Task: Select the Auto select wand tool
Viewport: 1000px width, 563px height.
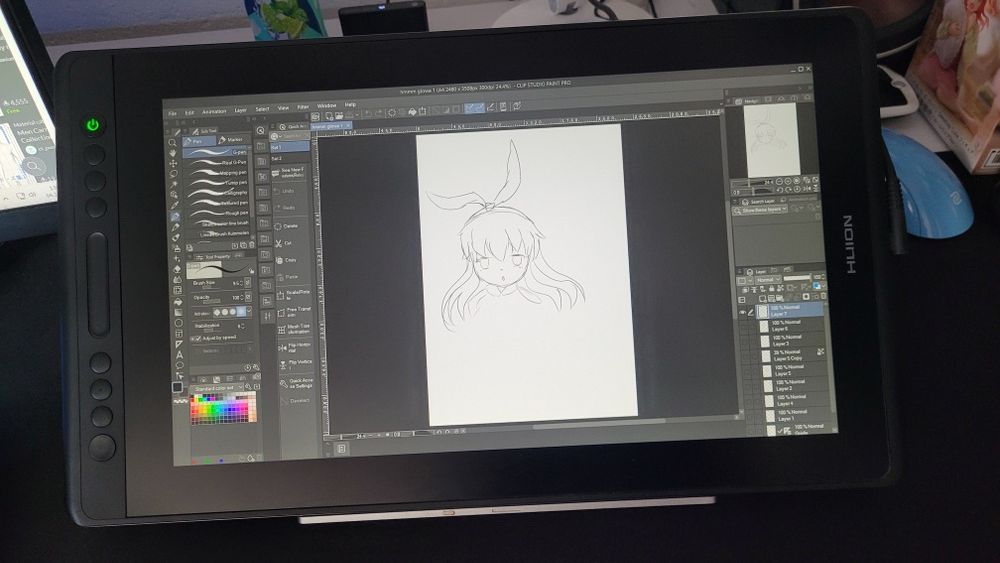Action: coord(174,184)
